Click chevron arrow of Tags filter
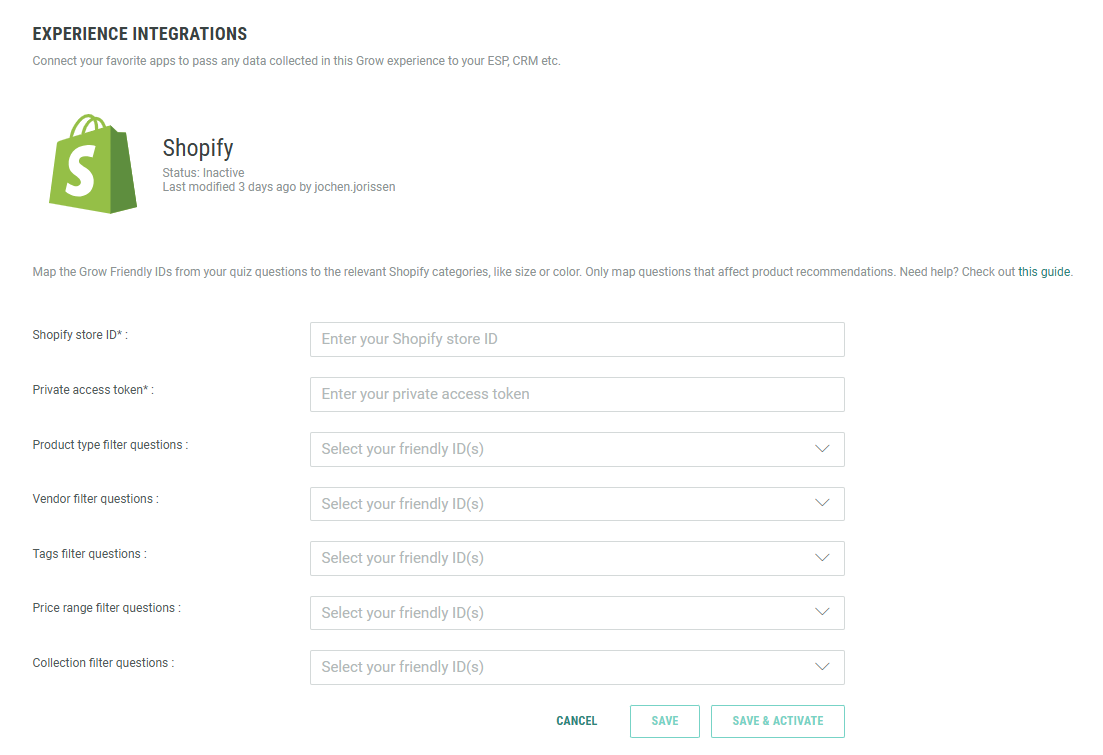Image resolution: width=1103 pixels, height=755 pixels. pos(822,558)
